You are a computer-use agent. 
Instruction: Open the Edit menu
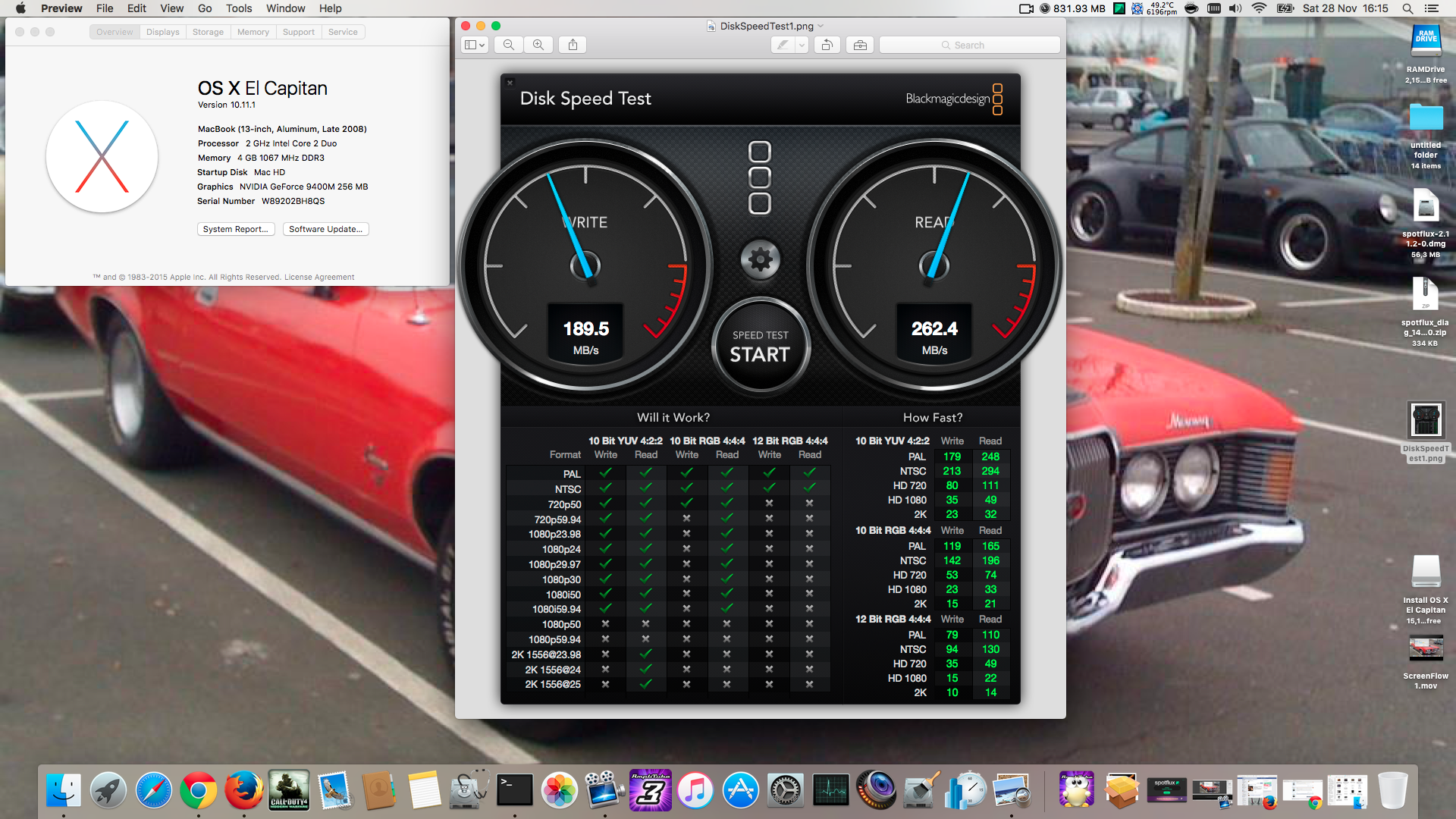(x=136, y=8)
